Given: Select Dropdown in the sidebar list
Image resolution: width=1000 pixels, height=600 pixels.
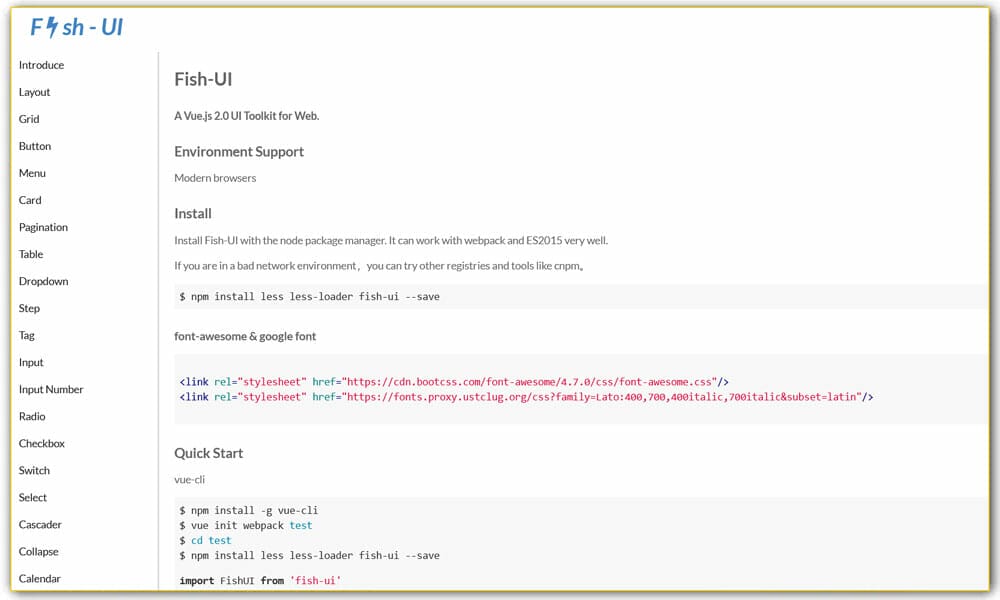Looking at the screenshot, I should click(x=43, y=281).
